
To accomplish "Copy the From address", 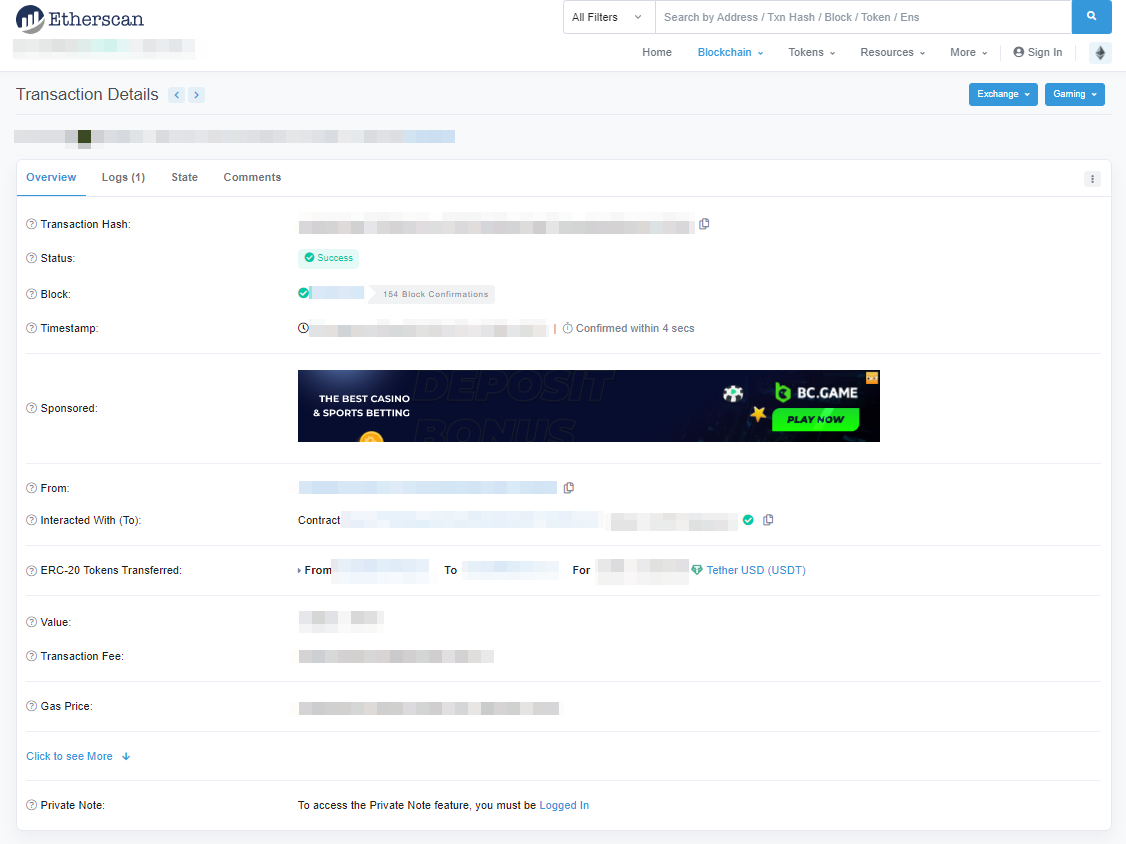I will click(x=569, y=488).
